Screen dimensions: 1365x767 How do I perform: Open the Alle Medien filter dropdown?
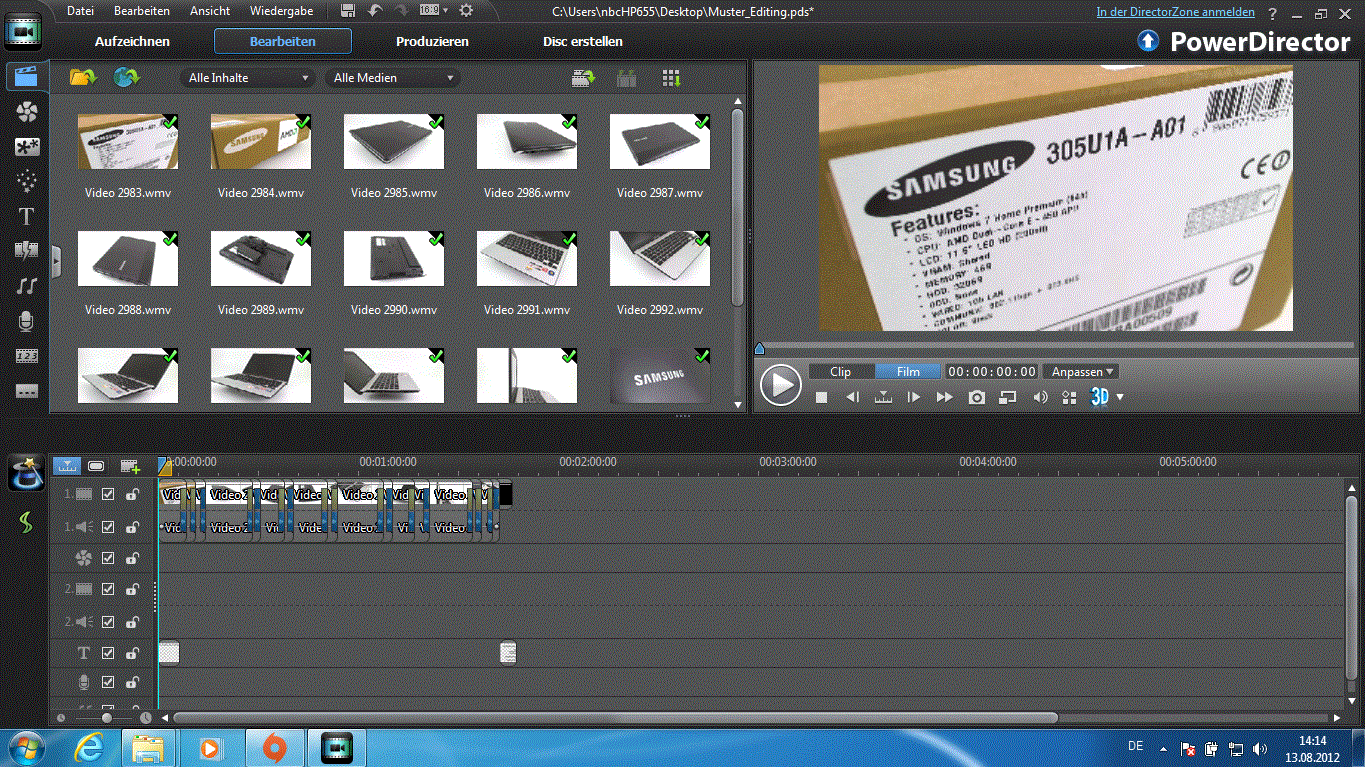point(393,77)
